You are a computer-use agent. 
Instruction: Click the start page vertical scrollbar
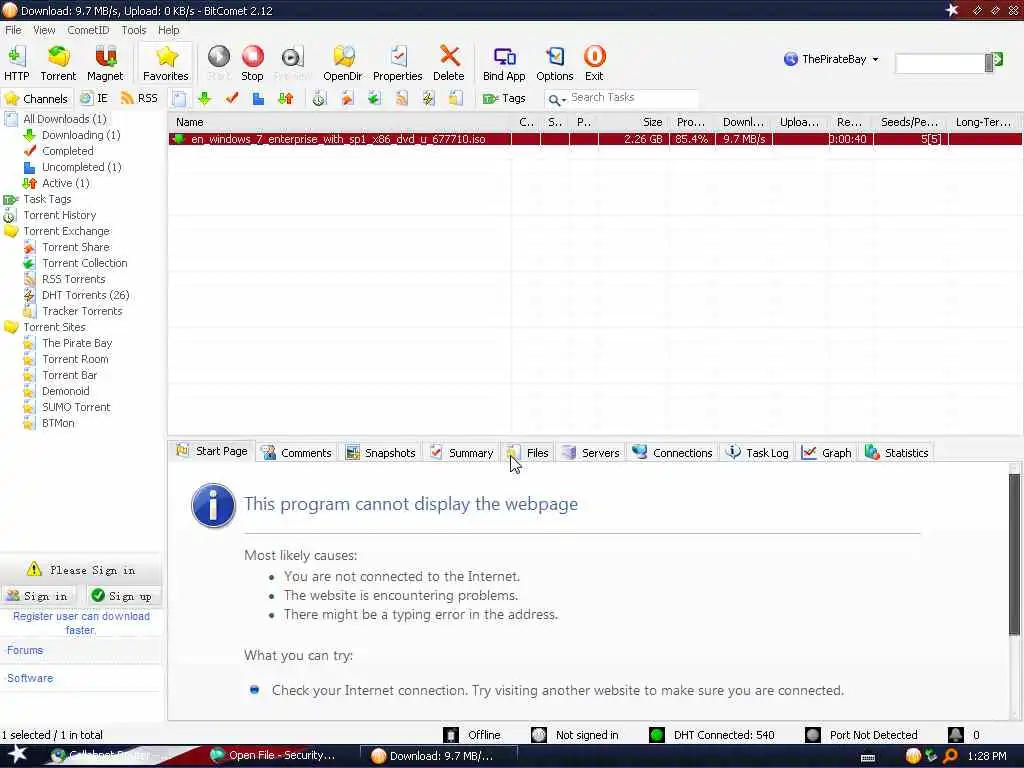[1014, 553]
